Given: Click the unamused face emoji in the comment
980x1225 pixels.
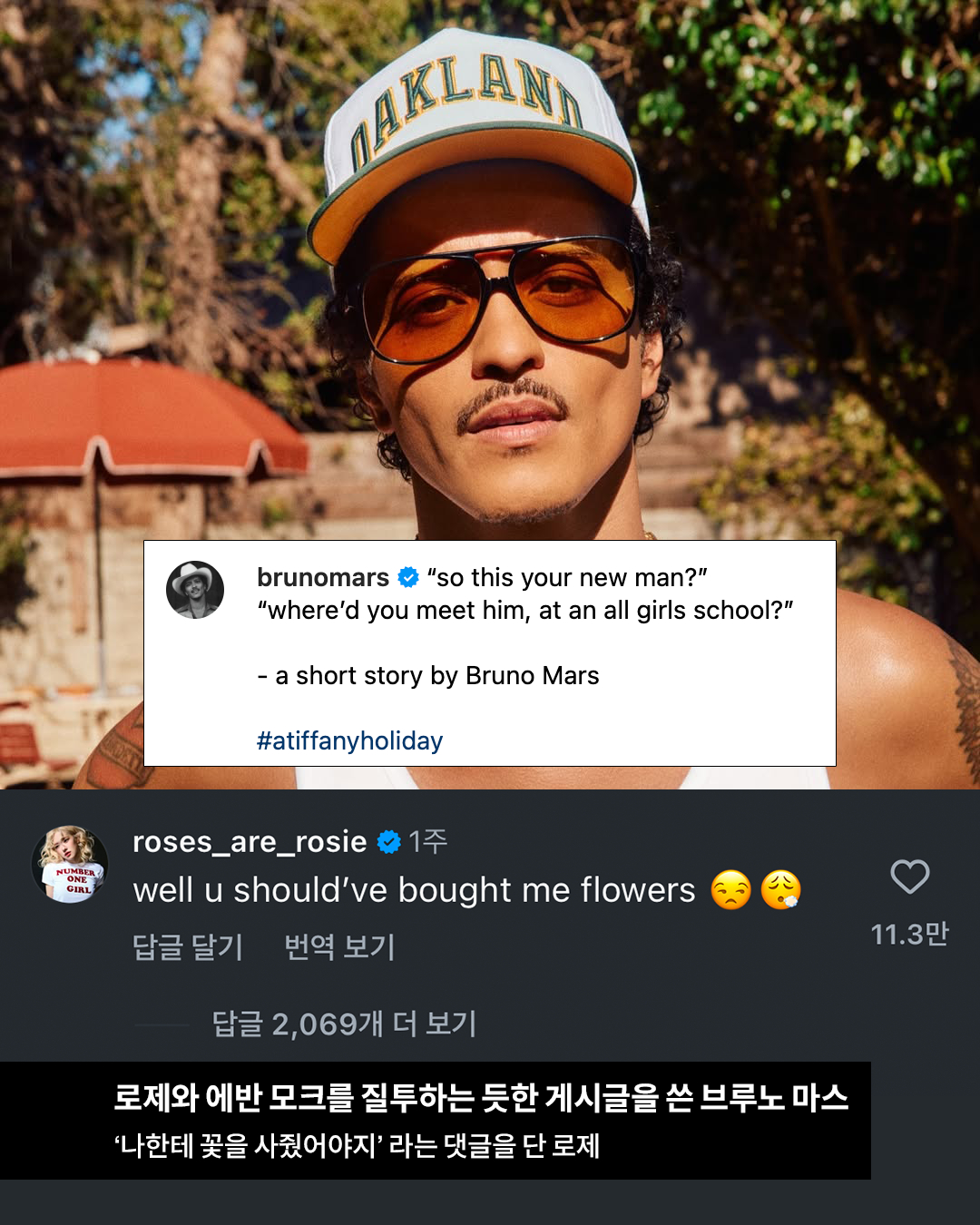Looking at the screenshot, I should [x=731, y=890].
